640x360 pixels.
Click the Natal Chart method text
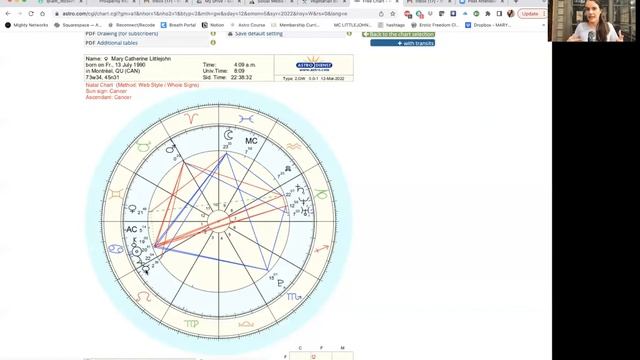coord(142,85)
